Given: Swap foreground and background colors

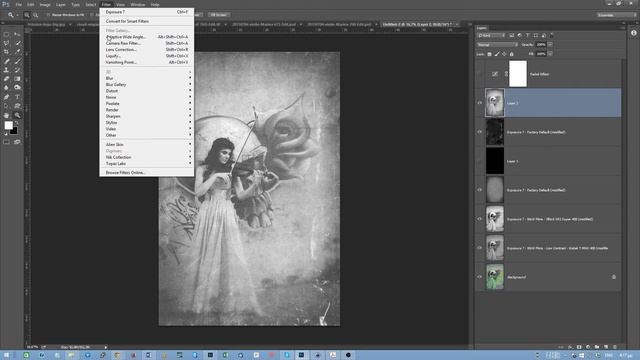Looking at the screenshot, I should pos(17,122).
